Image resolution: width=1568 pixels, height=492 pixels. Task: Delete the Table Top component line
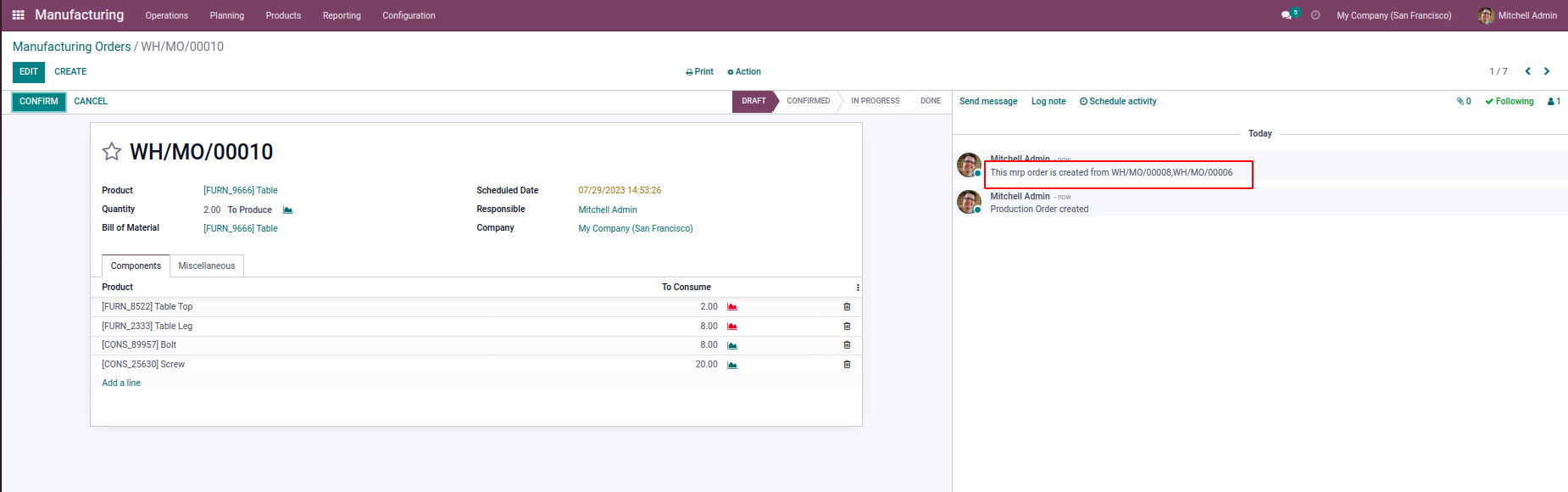click(847, 307)
